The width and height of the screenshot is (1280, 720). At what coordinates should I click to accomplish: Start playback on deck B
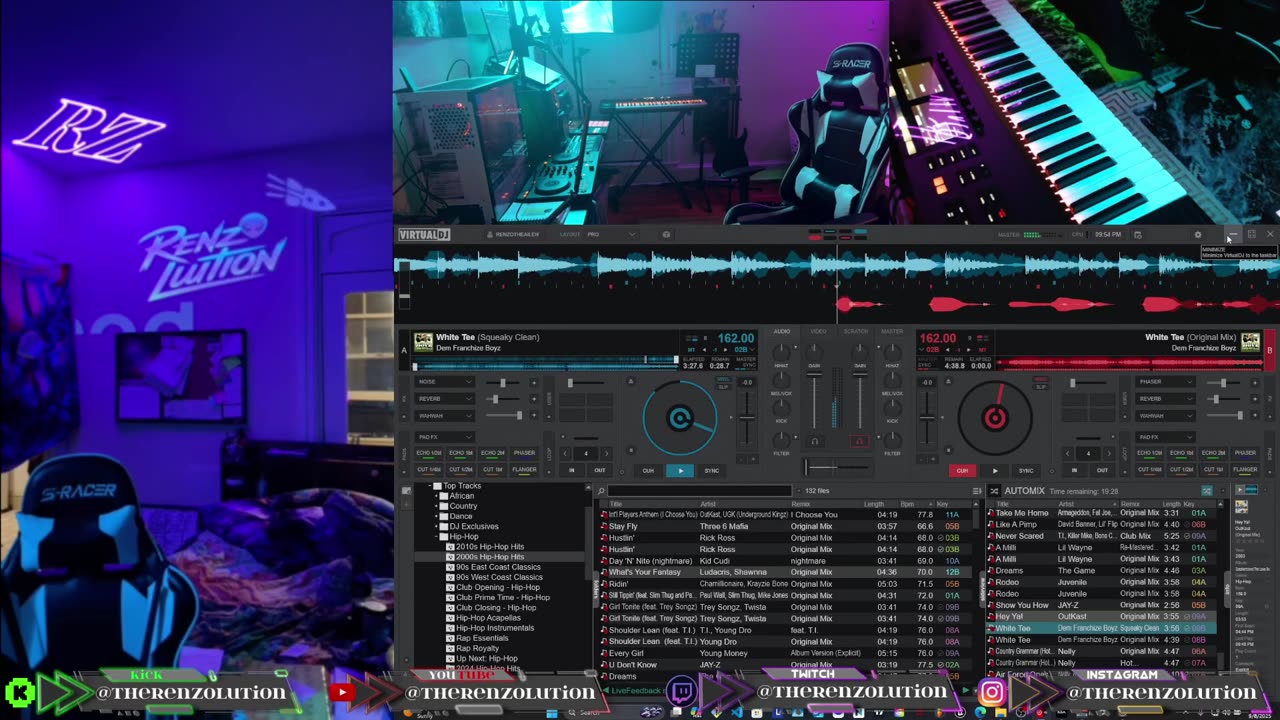994,470
